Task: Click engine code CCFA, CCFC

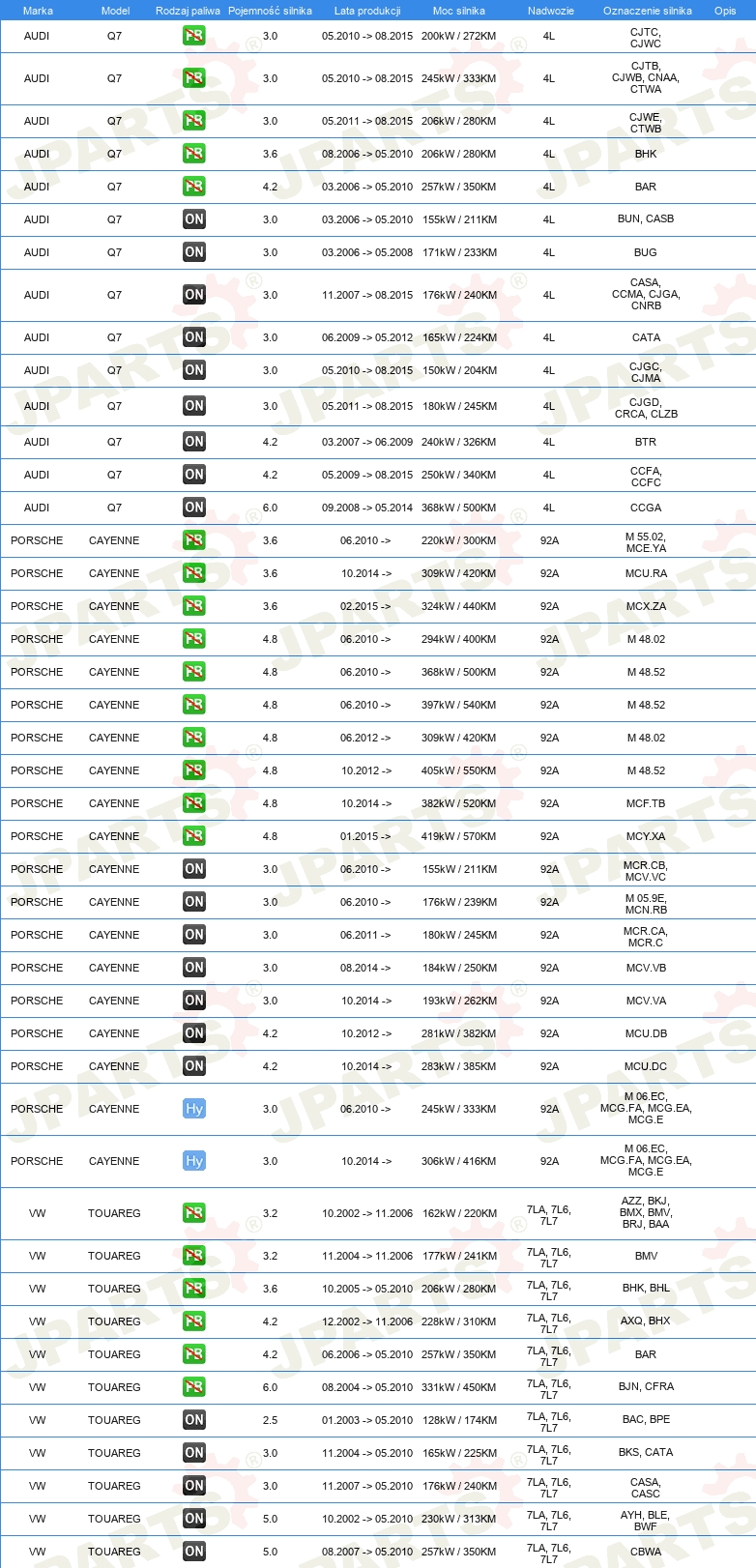Action: (x=646, y=477)
